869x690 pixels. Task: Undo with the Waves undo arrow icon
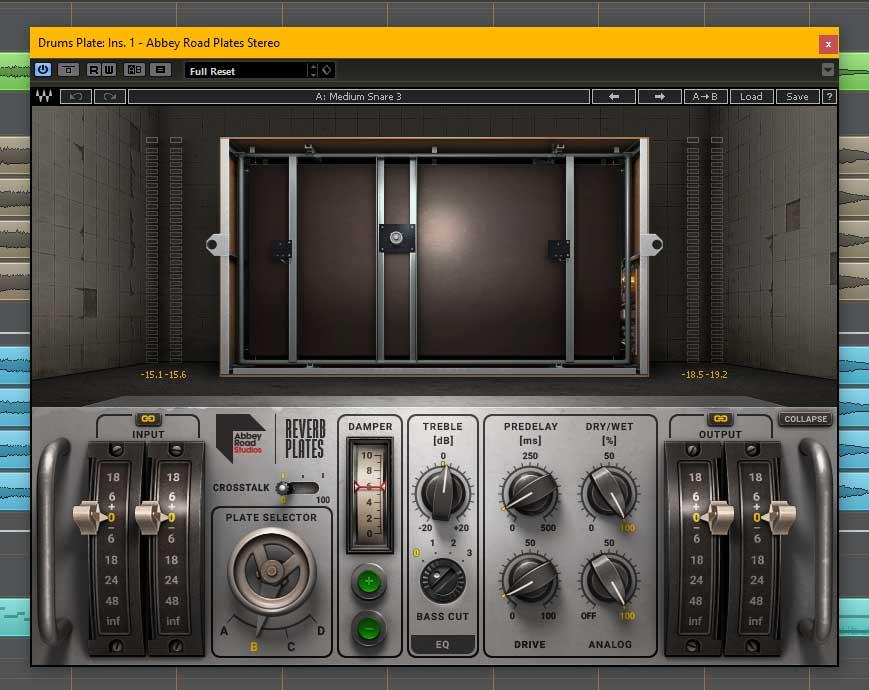[x=75, y=97]
